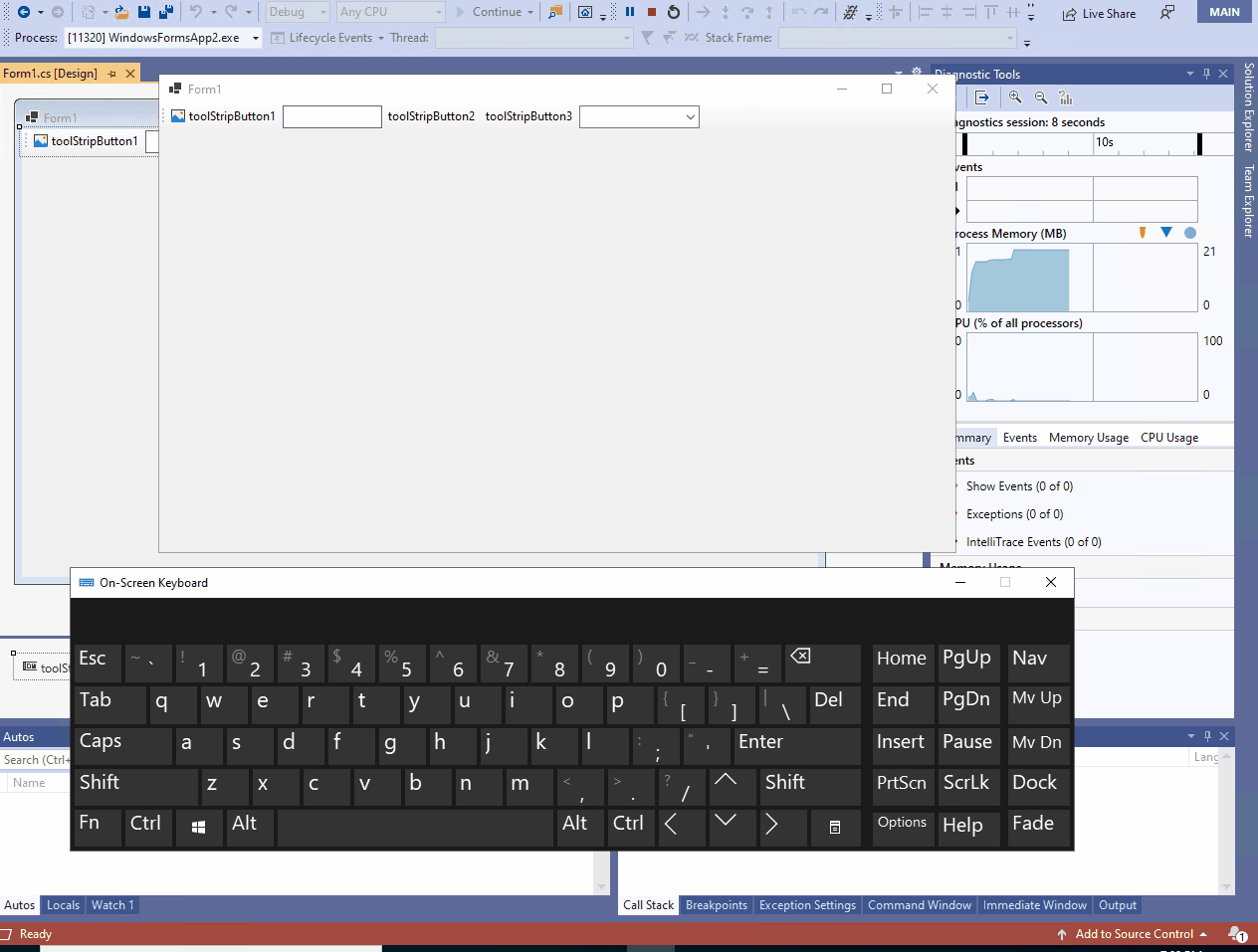Open the Command Window tab

coord(919,905)
